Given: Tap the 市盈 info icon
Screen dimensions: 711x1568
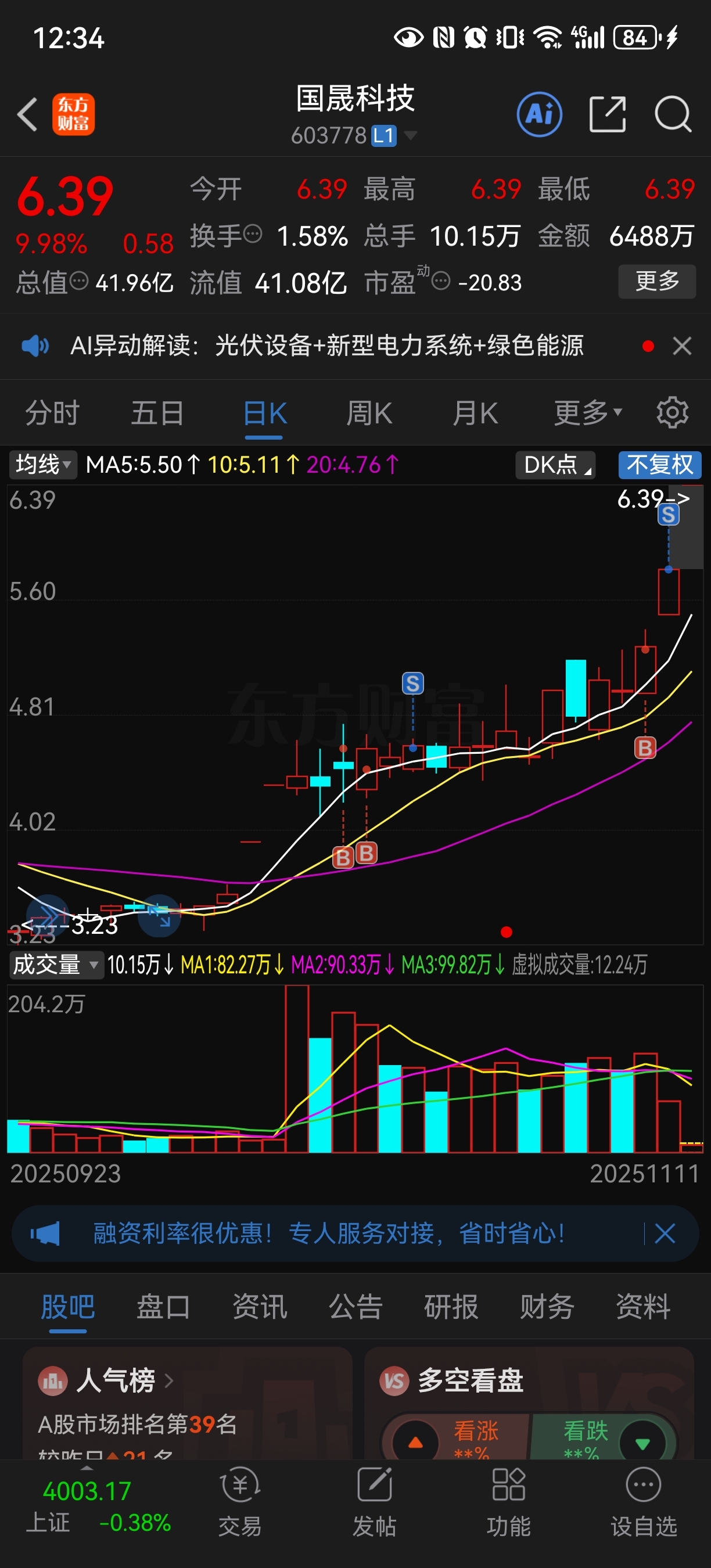Looking at the screenshot, I should [441, 281].
